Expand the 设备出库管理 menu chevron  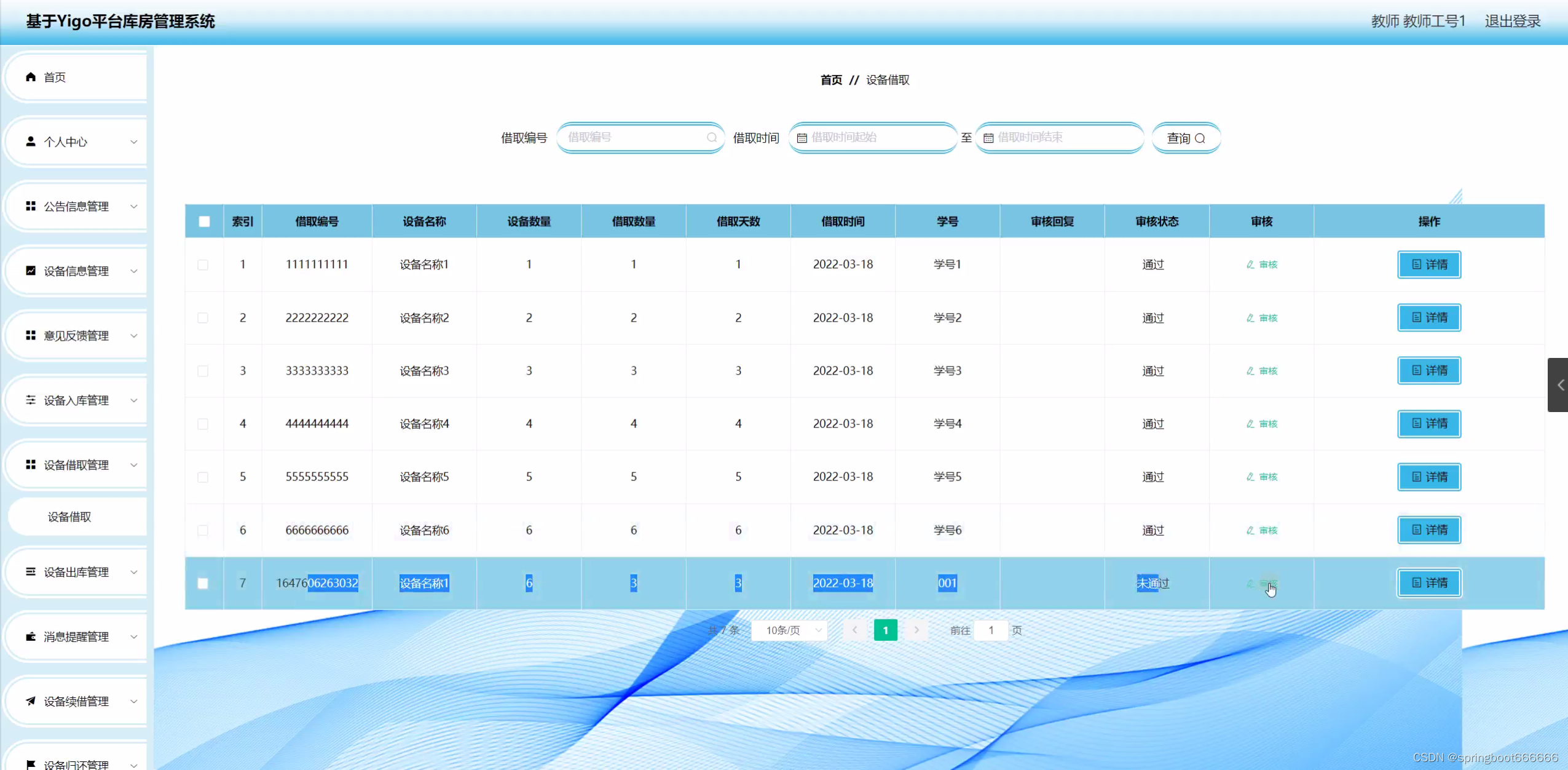click(x=134, y=572)
